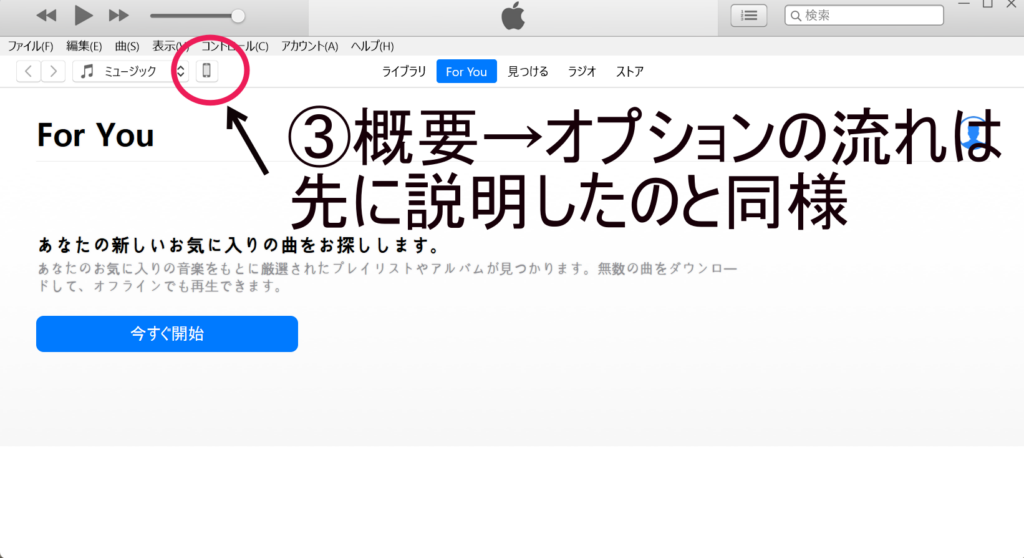Screen dimensions: 1024x558
Task: Open the ヘルプ(H) menu
Action: [372, 46]
